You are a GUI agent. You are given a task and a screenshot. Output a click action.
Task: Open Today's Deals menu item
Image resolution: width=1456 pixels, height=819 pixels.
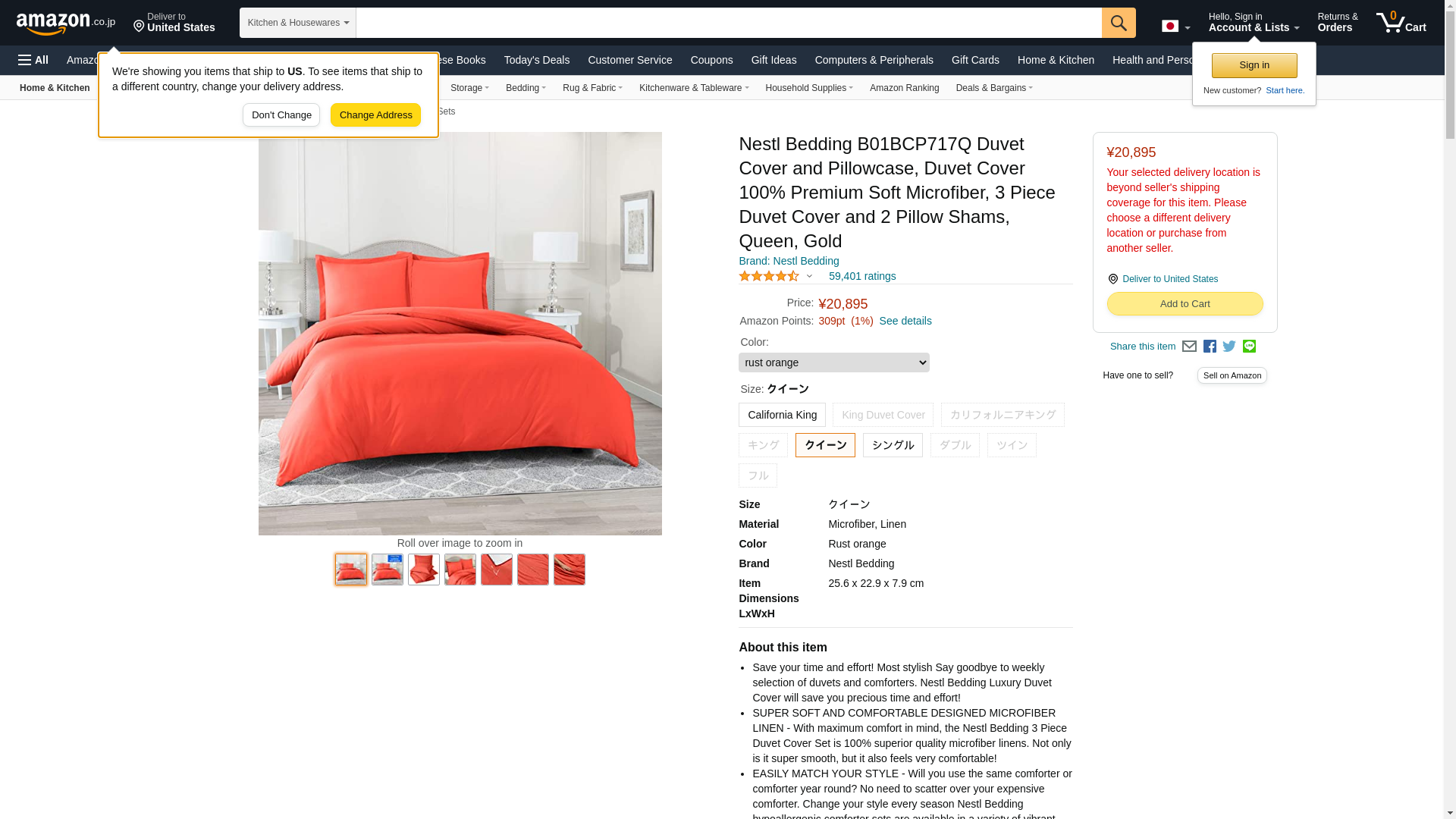click(537, 60)
